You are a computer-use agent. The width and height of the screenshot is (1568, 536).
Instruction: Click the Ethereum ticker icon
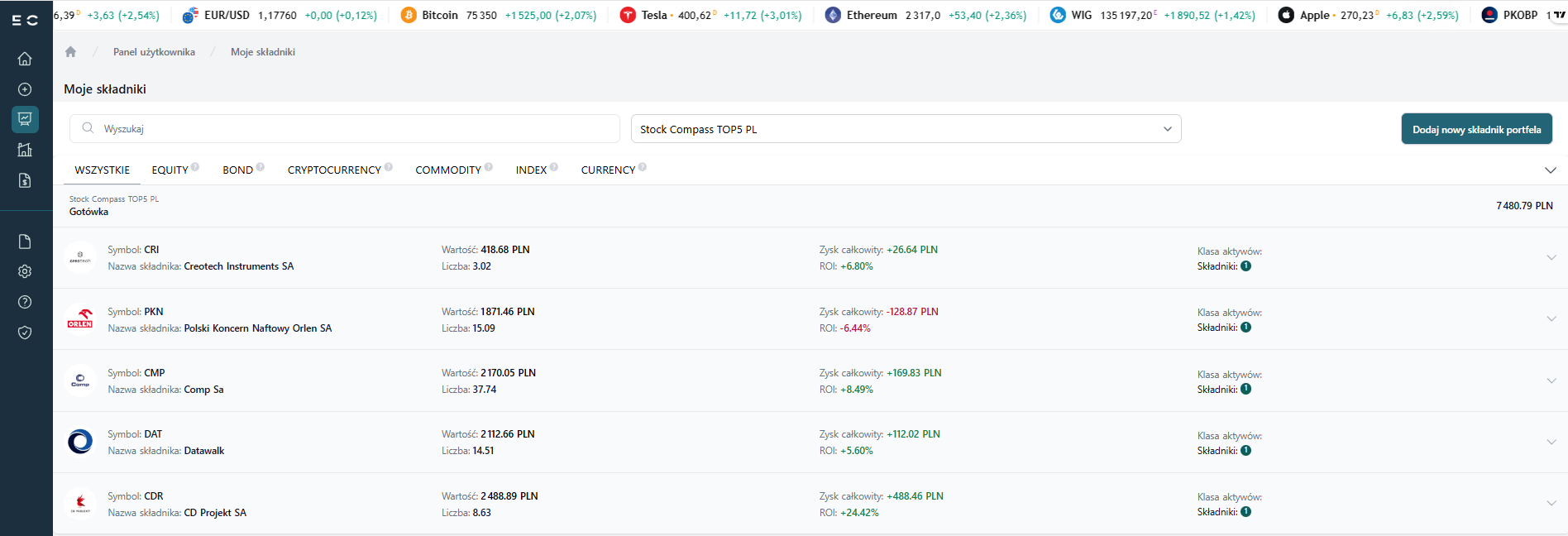coord(833,15)
